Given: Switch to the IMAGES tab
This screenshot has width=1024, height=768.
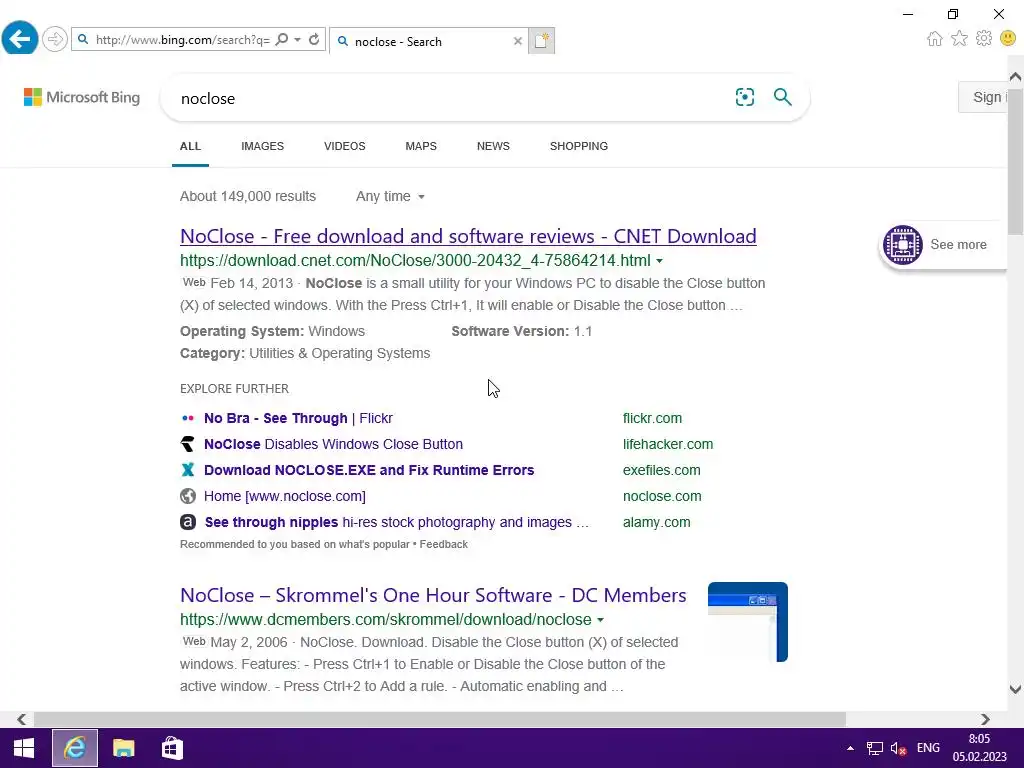Looking at the screenshot, I should 263,146.
